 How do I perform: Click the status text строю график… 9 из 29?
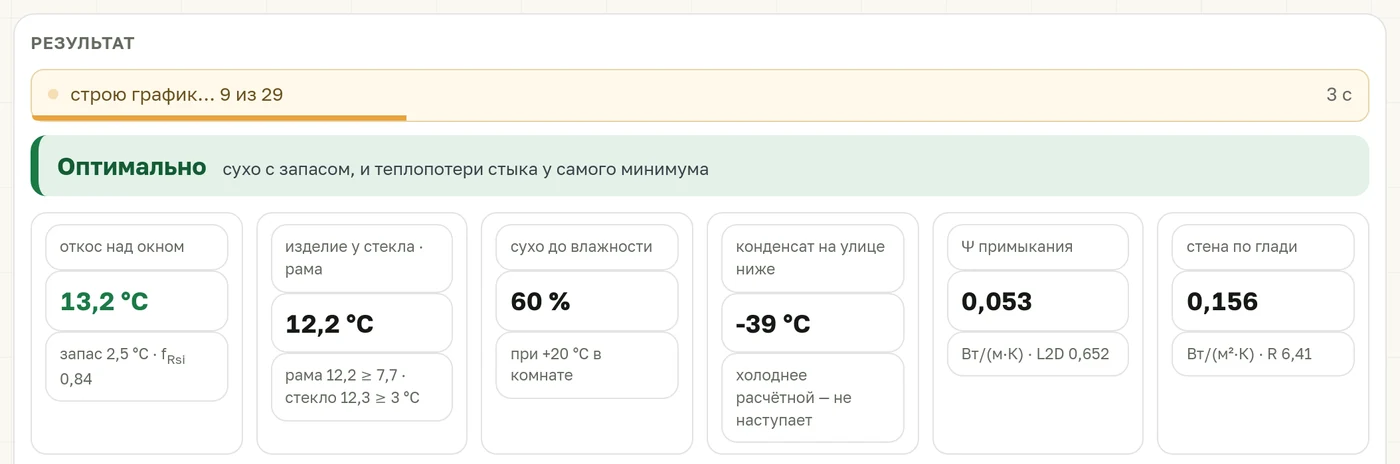[176, 95]
